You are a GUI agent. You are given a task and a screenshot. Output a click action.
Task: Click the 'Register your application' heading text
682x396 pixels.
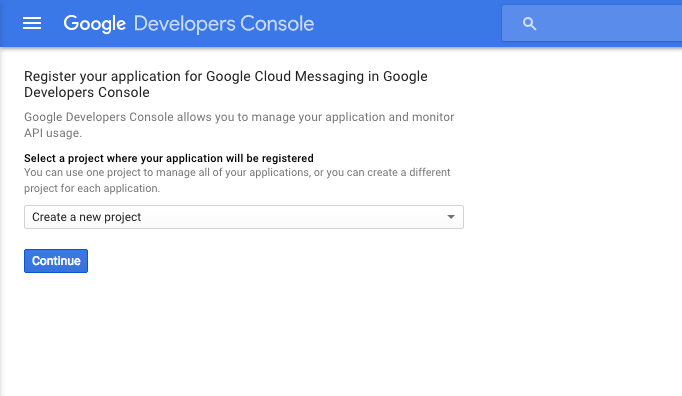coord(226,84)
